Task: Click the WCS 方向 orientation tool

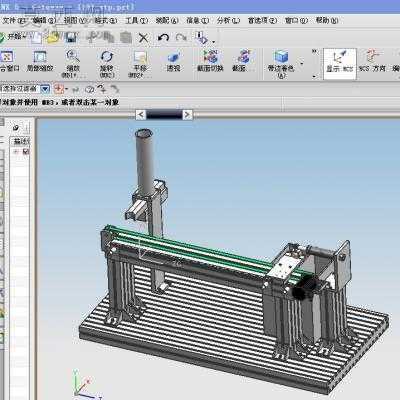Action: pyautogui.click(x=372, y=61)
